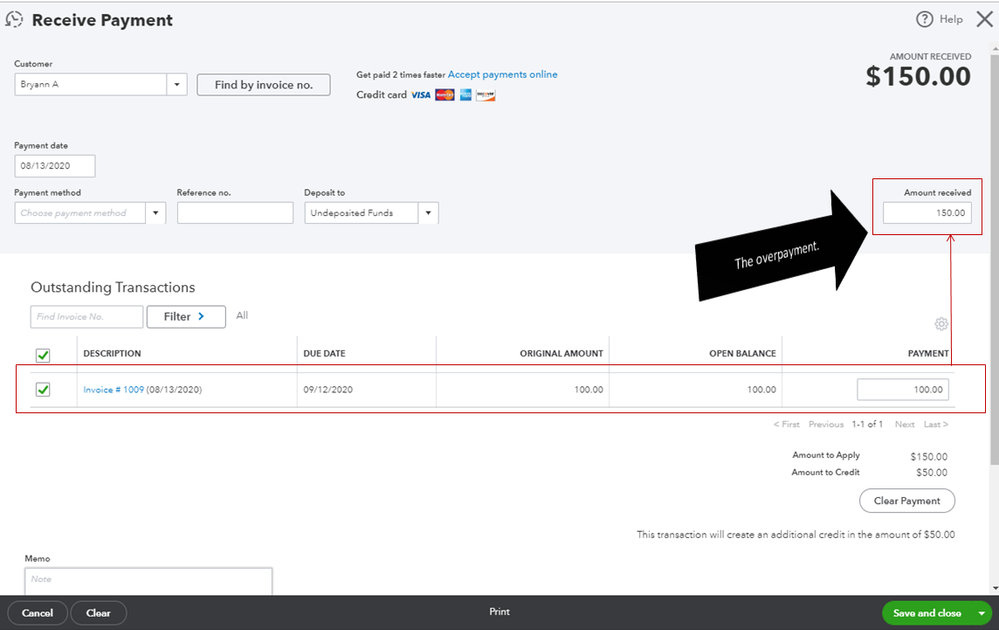Image resolution: width=999 pixels, height=630 pixels.
Task: Toggle the select-all checkbox in table header
Action: coord(43,355)
